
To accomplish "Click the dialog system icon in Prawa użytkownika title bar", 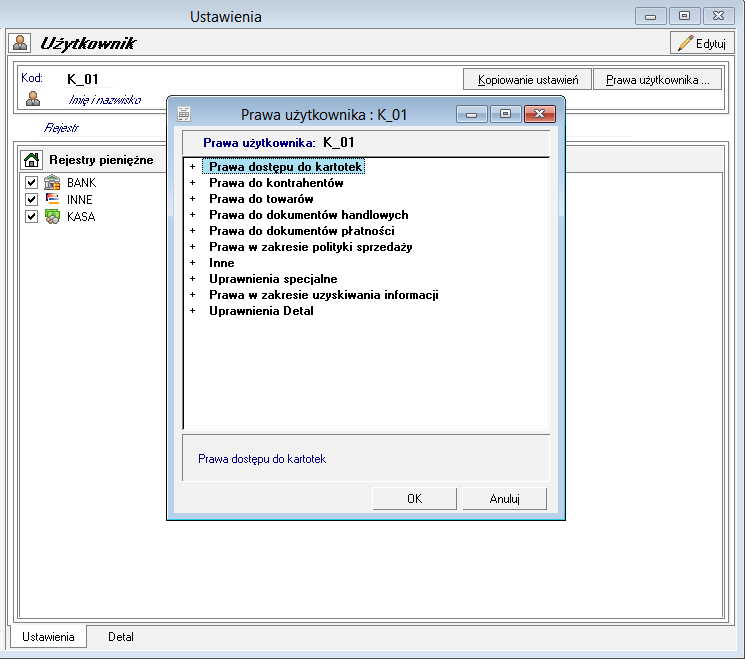I will click(x=184, y=114).
